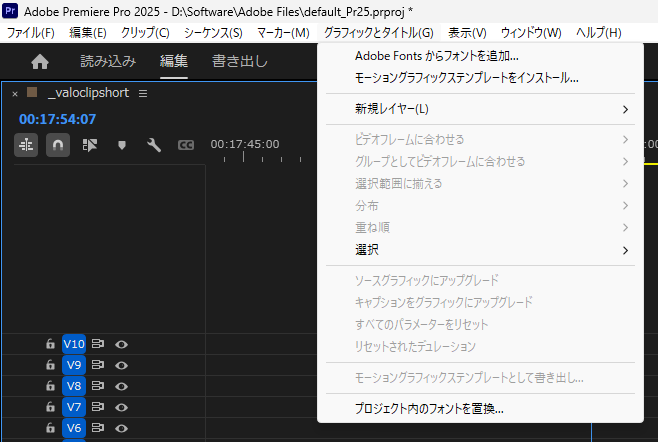Switch to the 書き出し workspace tab

coord(240,62)
